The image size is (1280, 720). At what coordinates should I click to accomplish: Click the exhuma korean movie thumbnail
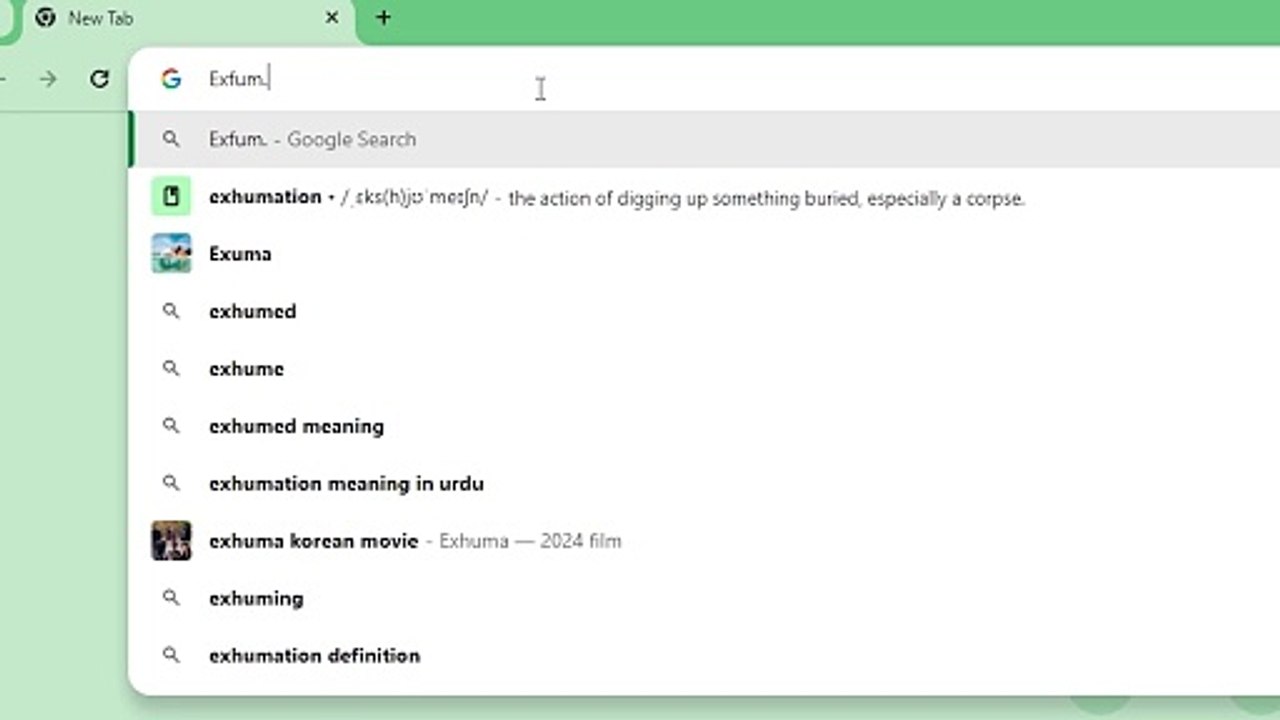pyautogui.click(x=171, y=541)
